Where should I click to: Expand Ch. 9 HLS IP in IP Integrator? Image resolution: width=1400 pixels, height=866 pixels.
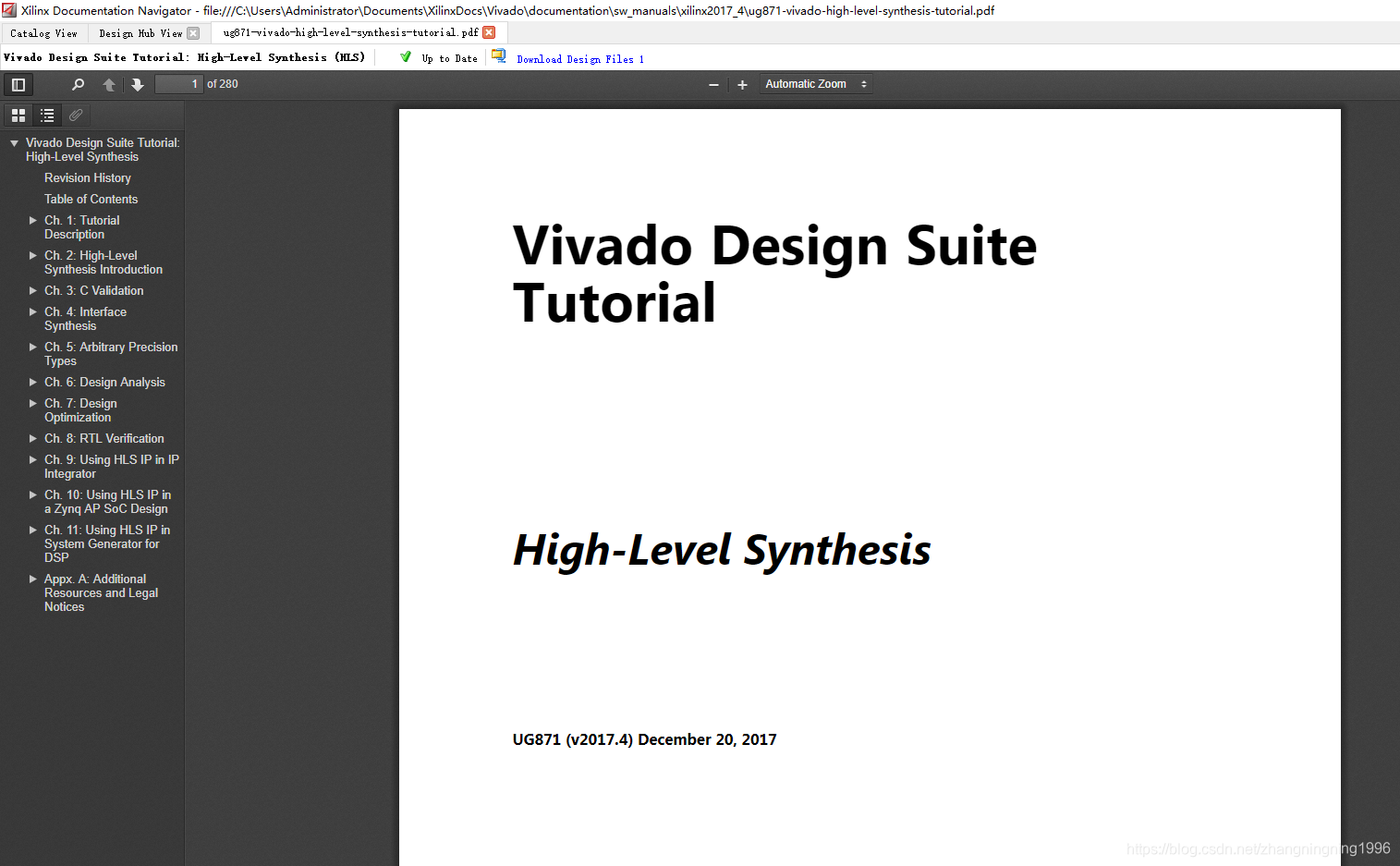(33, 460)
